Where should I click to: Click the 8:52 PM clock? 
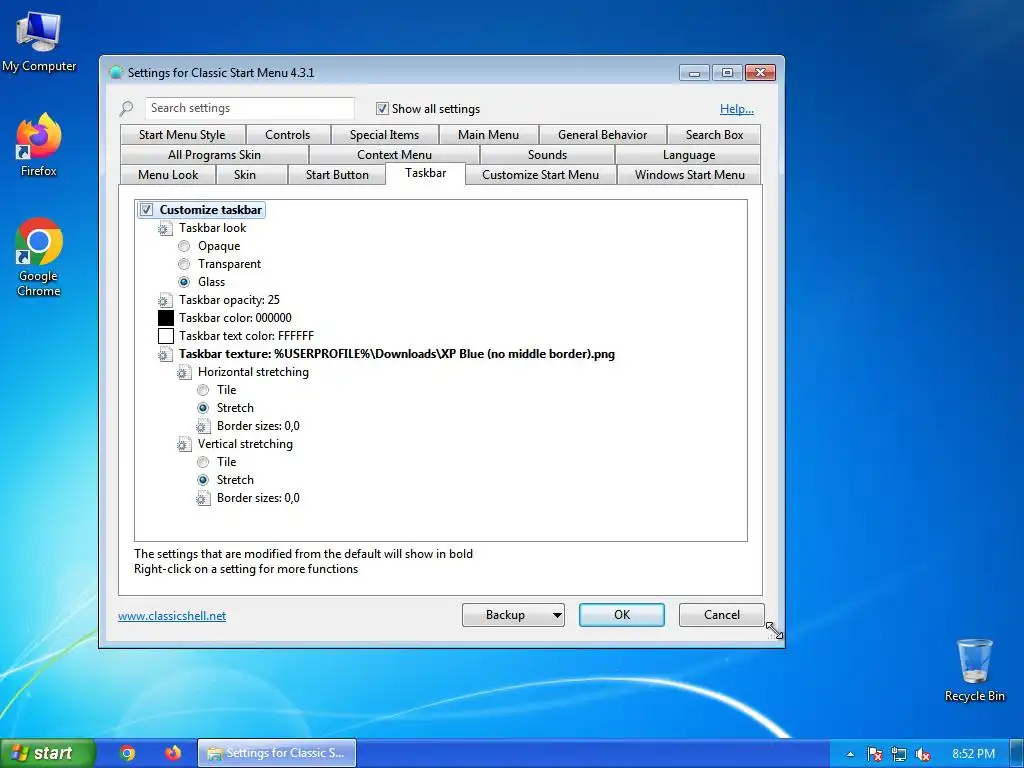pos(973,754)
